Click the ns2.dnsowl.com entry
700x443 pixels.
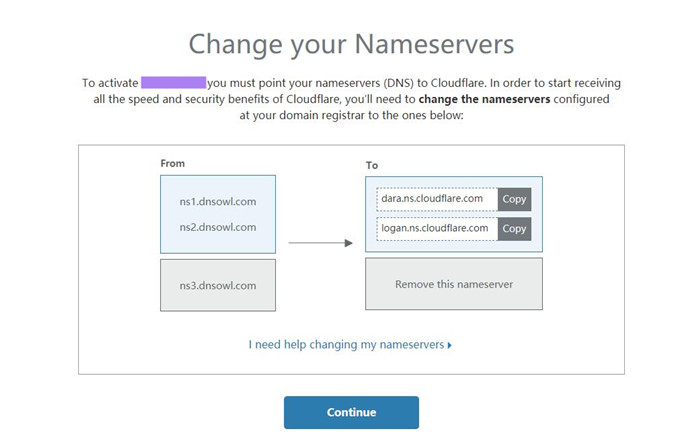click(218, 227)
